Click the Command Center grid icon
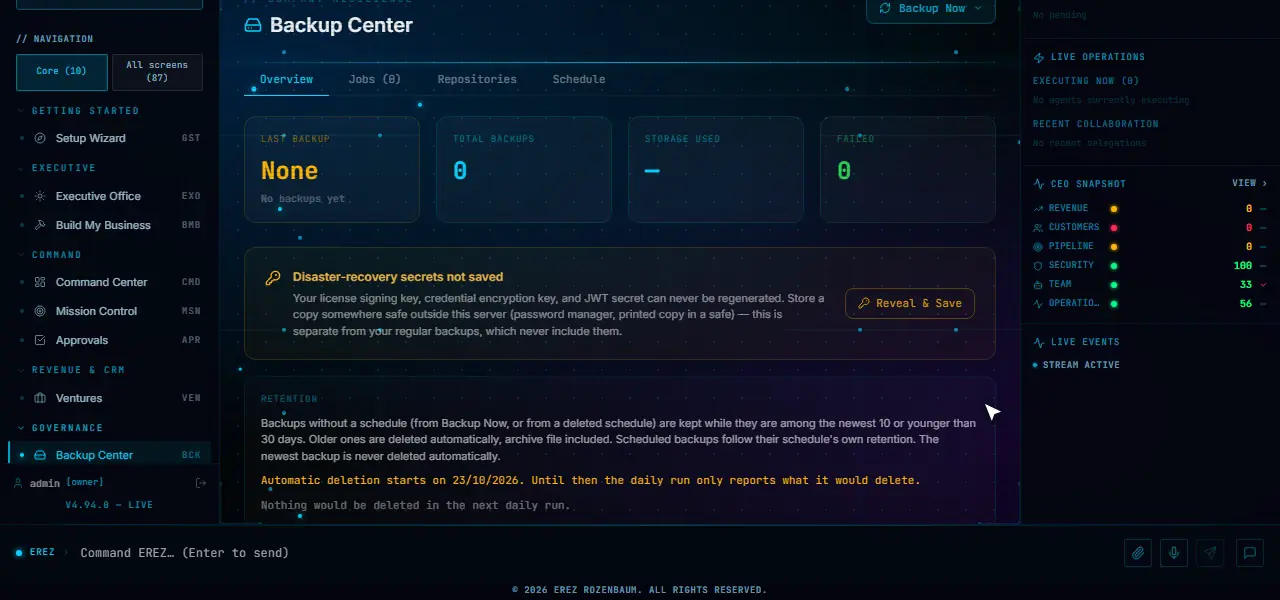 click(x=40, y=282)
